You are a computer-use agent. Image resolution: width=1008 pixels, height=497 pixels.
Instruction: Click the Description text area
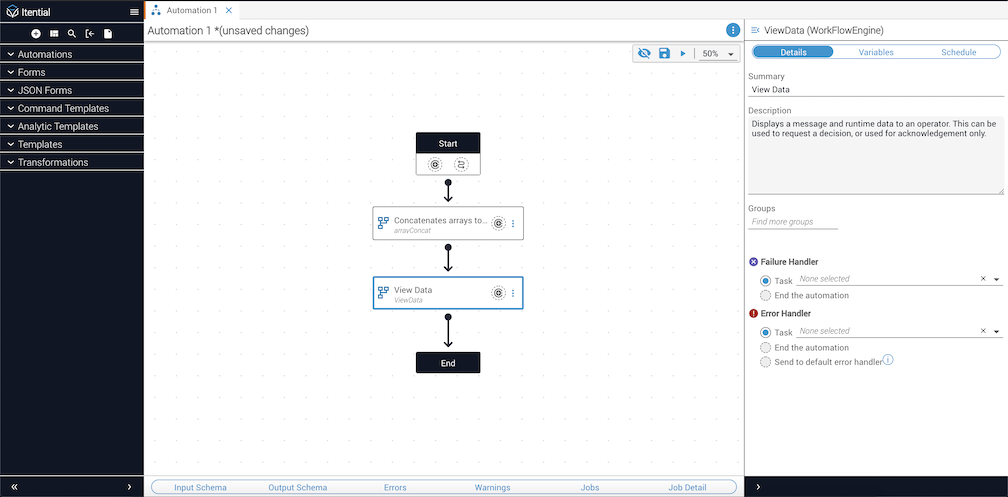tap(876, 156)
